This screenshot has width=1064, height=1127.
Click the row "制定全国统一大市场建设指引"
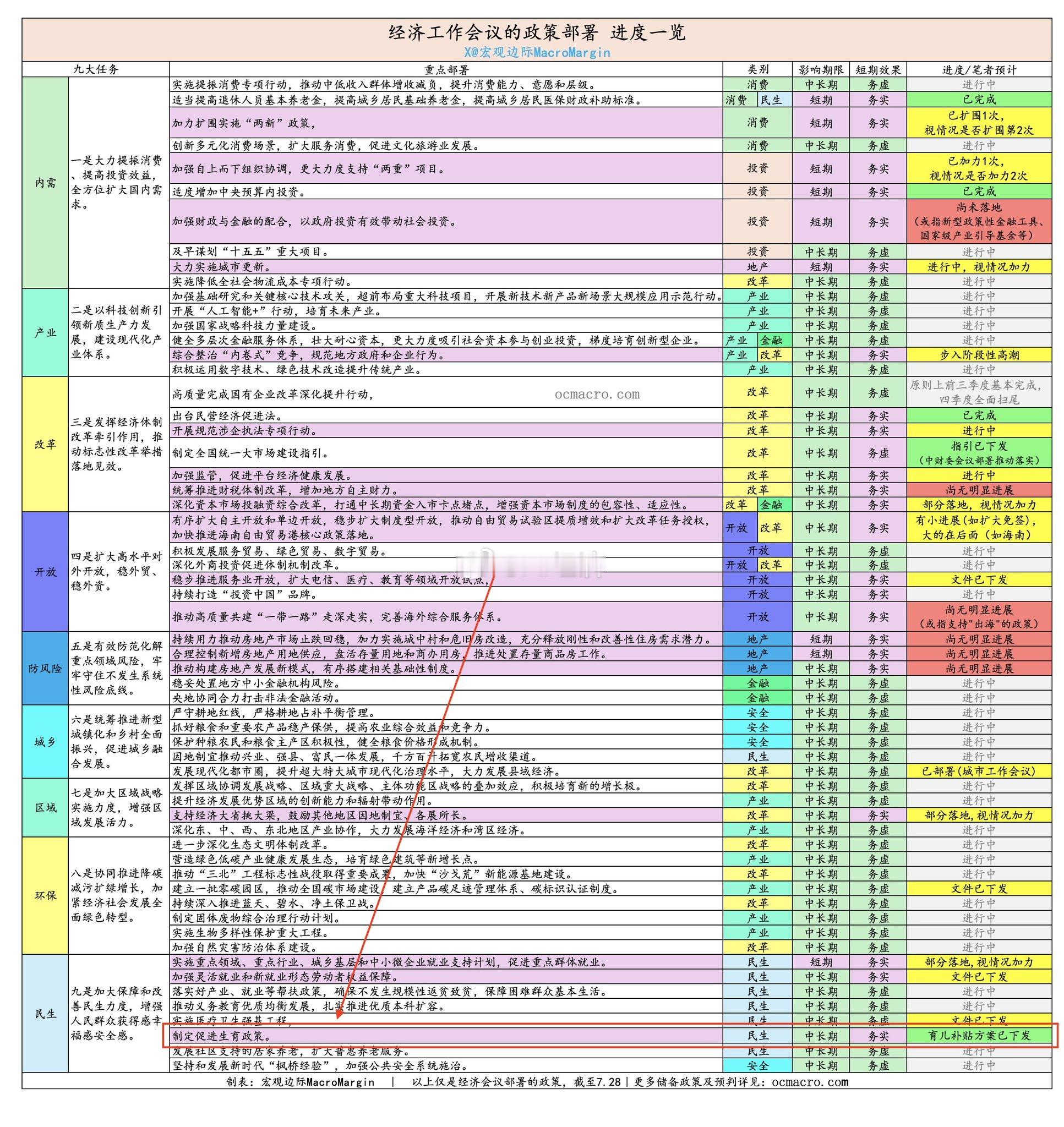click(x=446, y=453)
